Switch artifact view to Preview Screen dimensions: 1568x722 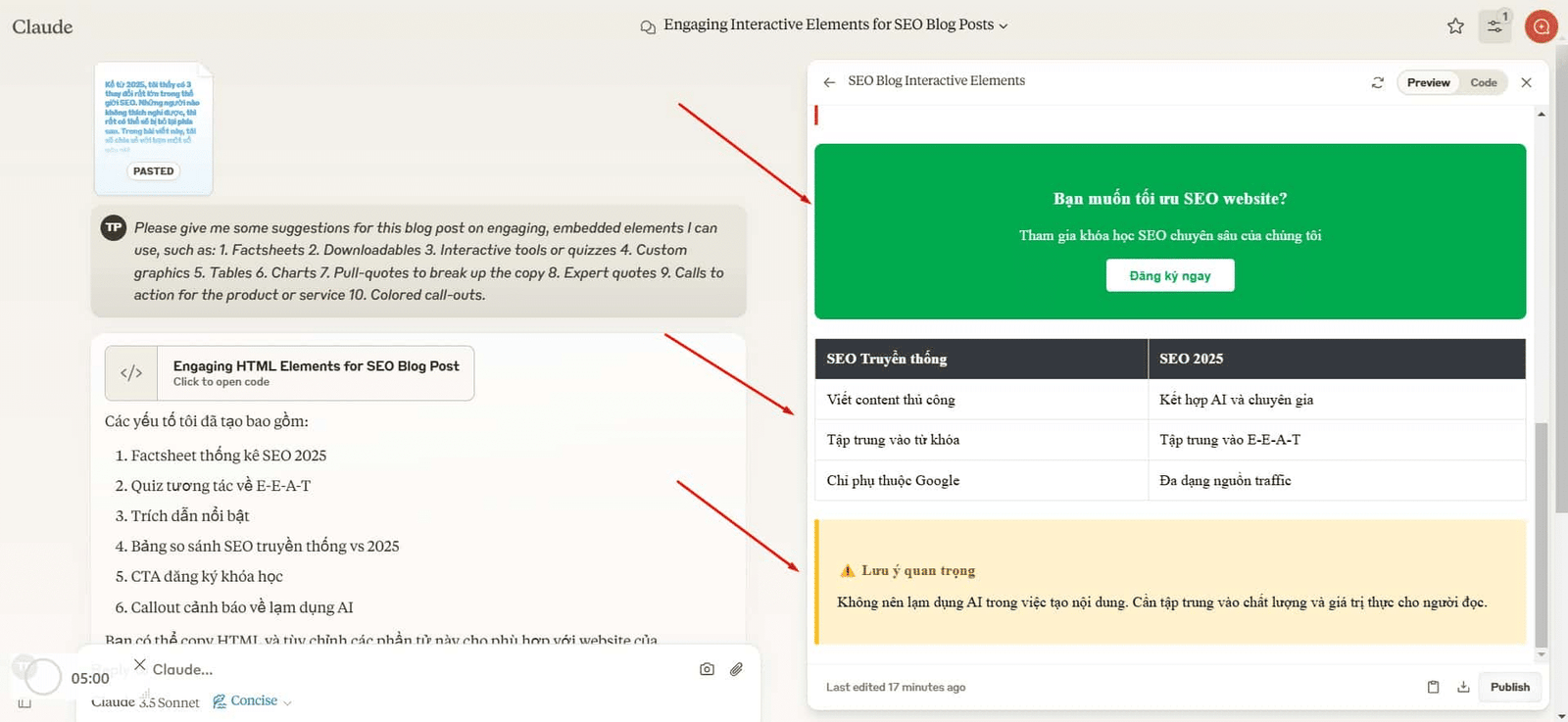click(x=1428, y=83)
